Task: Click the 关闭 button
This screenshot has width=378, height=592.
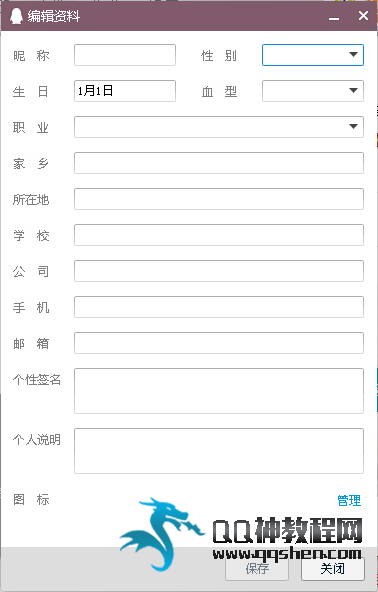Action: point(333,568)
